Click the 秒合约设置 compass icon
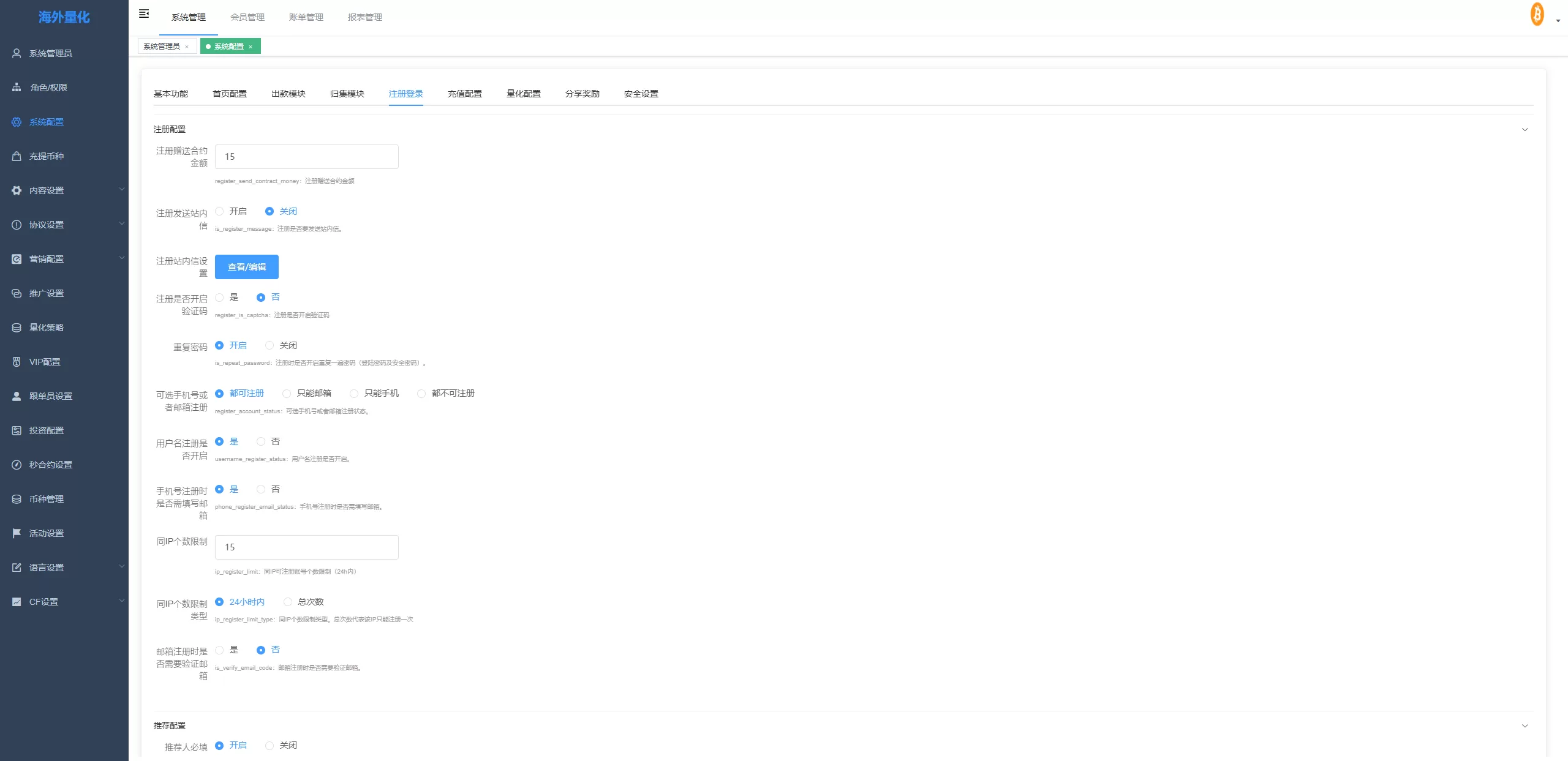Viewport: 1568px width, 761px height. coord(17,465)
